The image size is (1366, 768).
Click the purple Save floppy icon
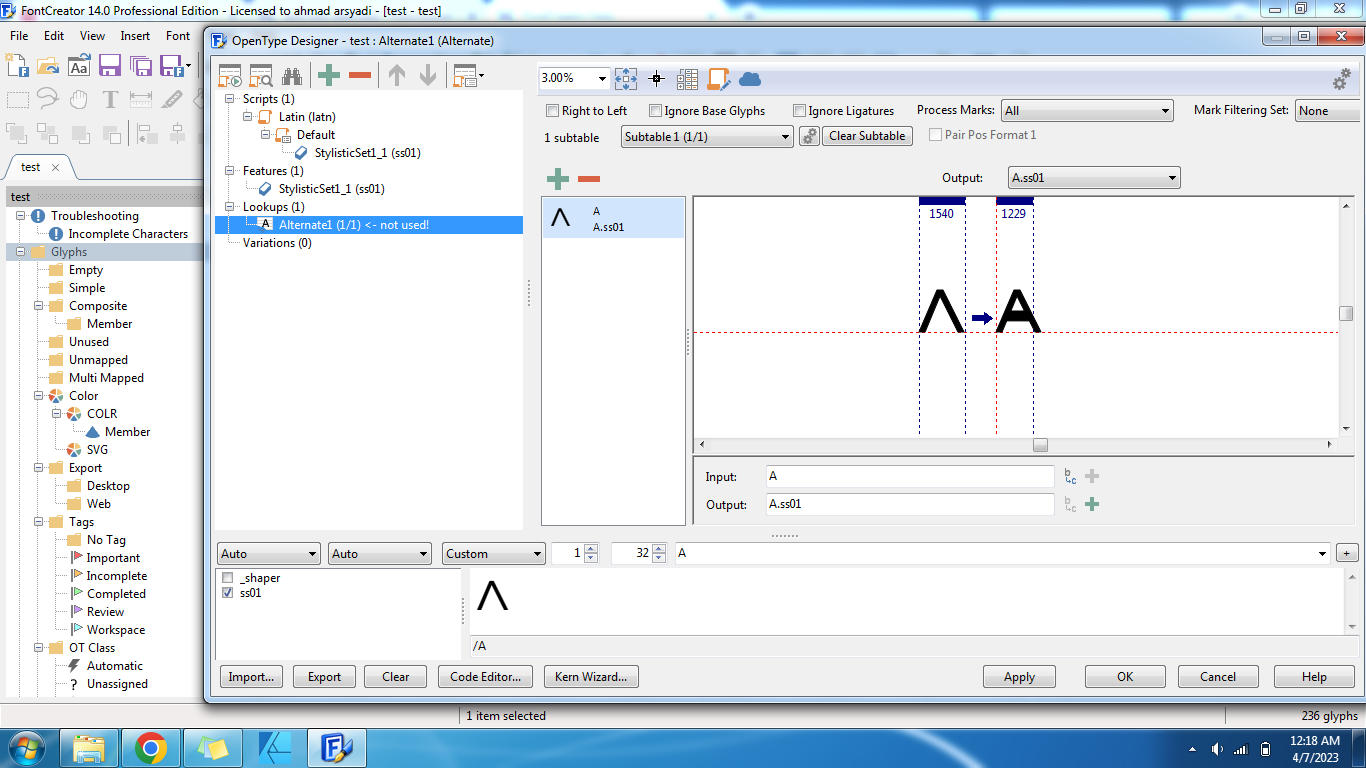tap(110, 66)
